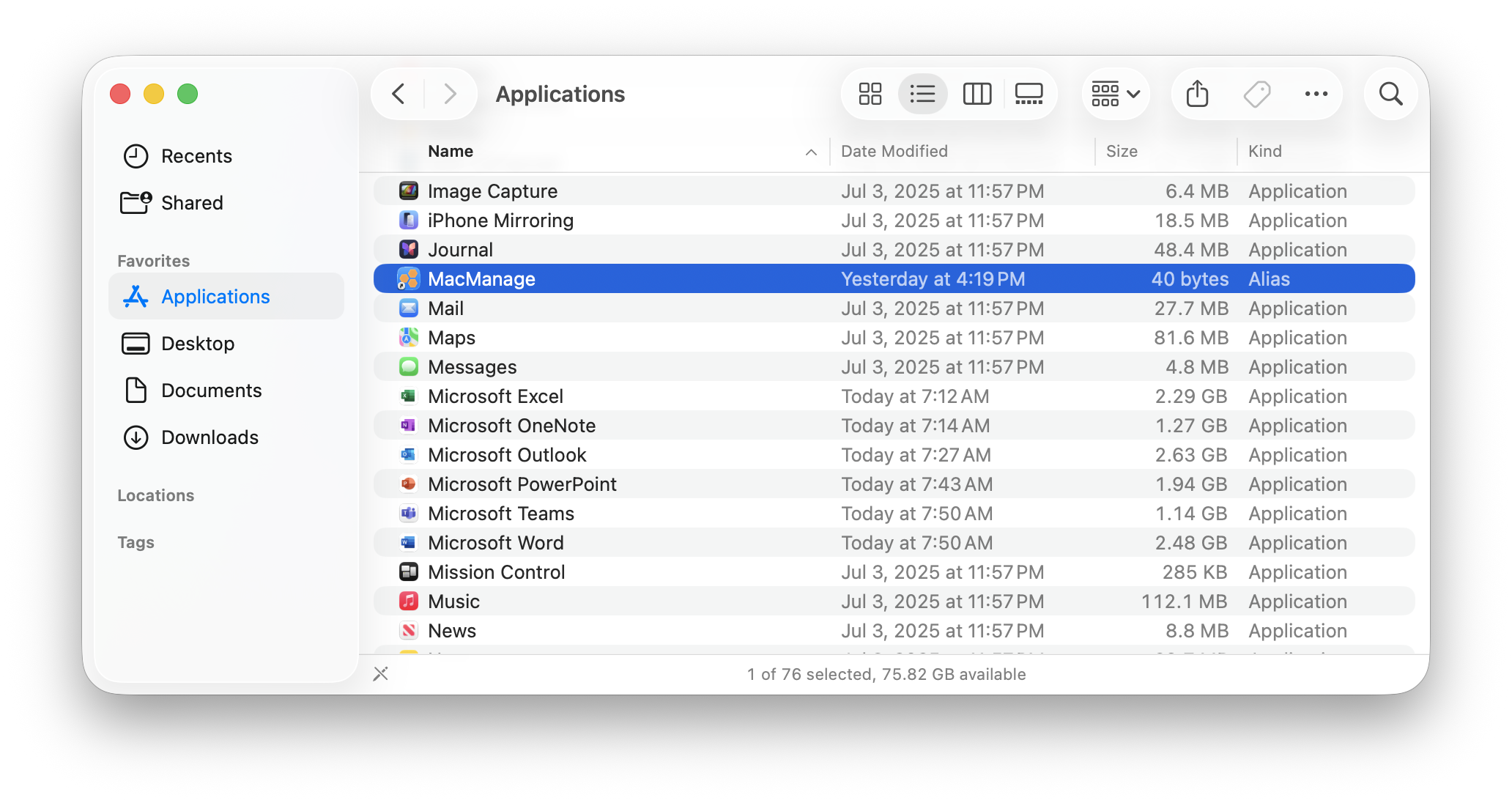This screenshot has width=1512, height=803.
Task: Open the More actions ellipsis menu
Action: 1316,94
